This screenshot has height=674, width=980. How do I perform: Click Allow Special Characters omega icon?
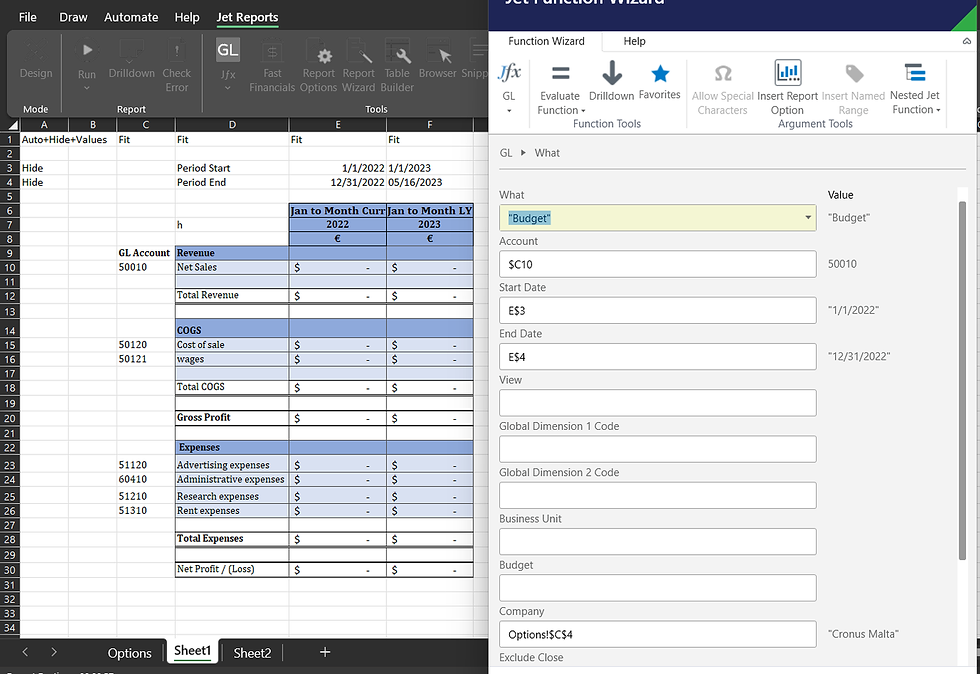722,73
